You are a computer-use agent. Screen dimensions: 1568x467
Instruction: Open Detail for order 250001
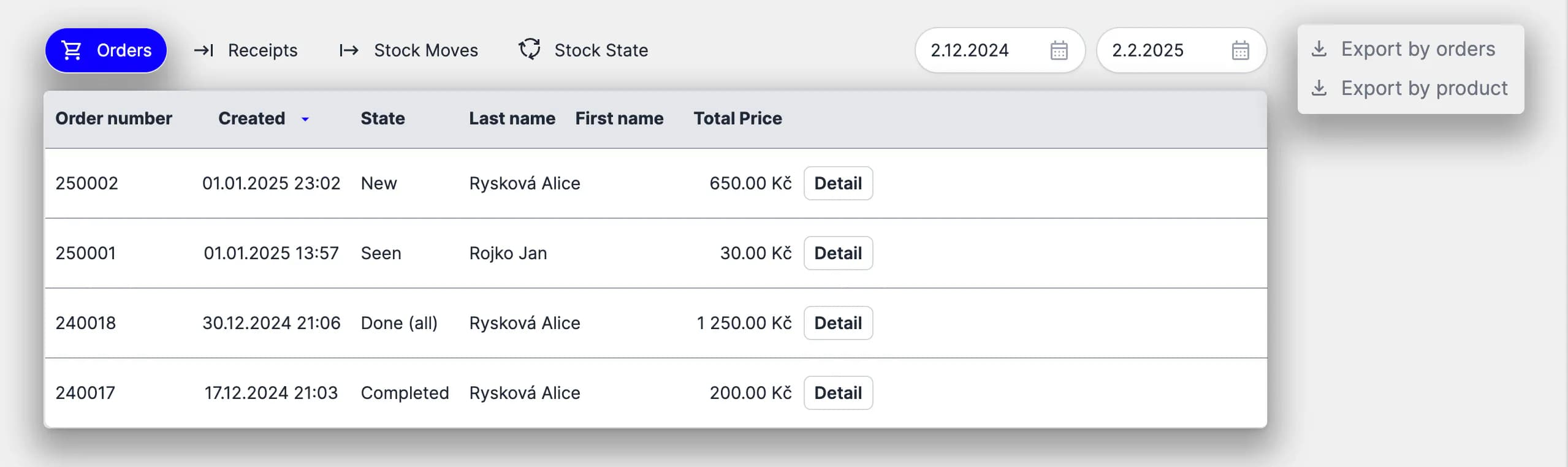pos(837,253)
